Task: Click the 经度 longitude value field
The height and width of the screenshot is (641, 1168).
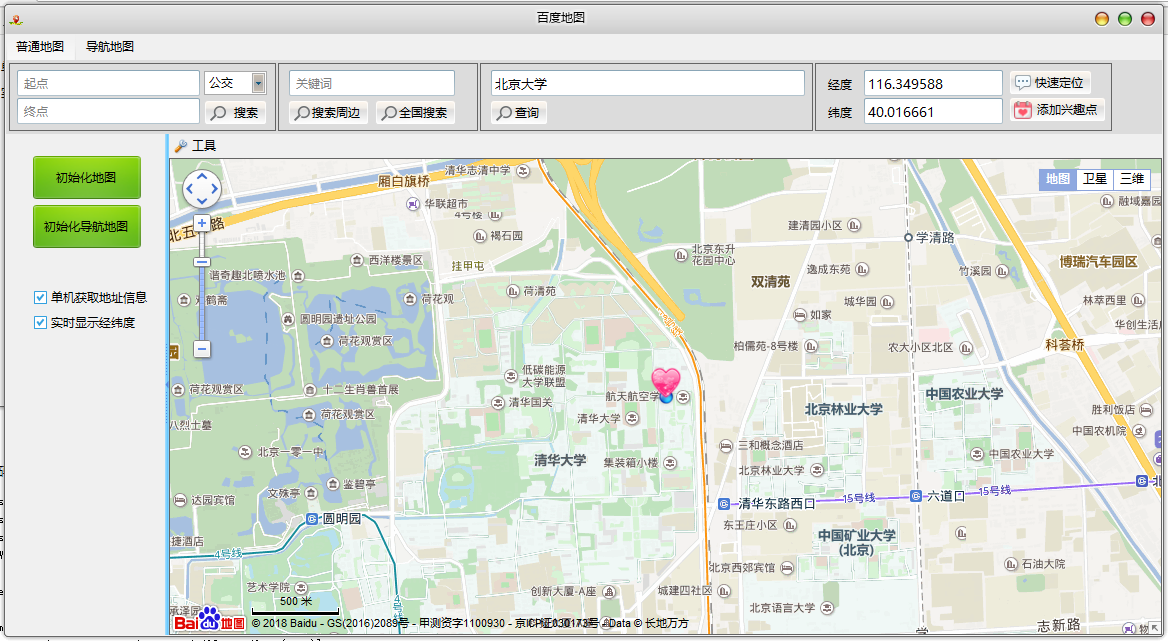Action: (x=933, y=83)
